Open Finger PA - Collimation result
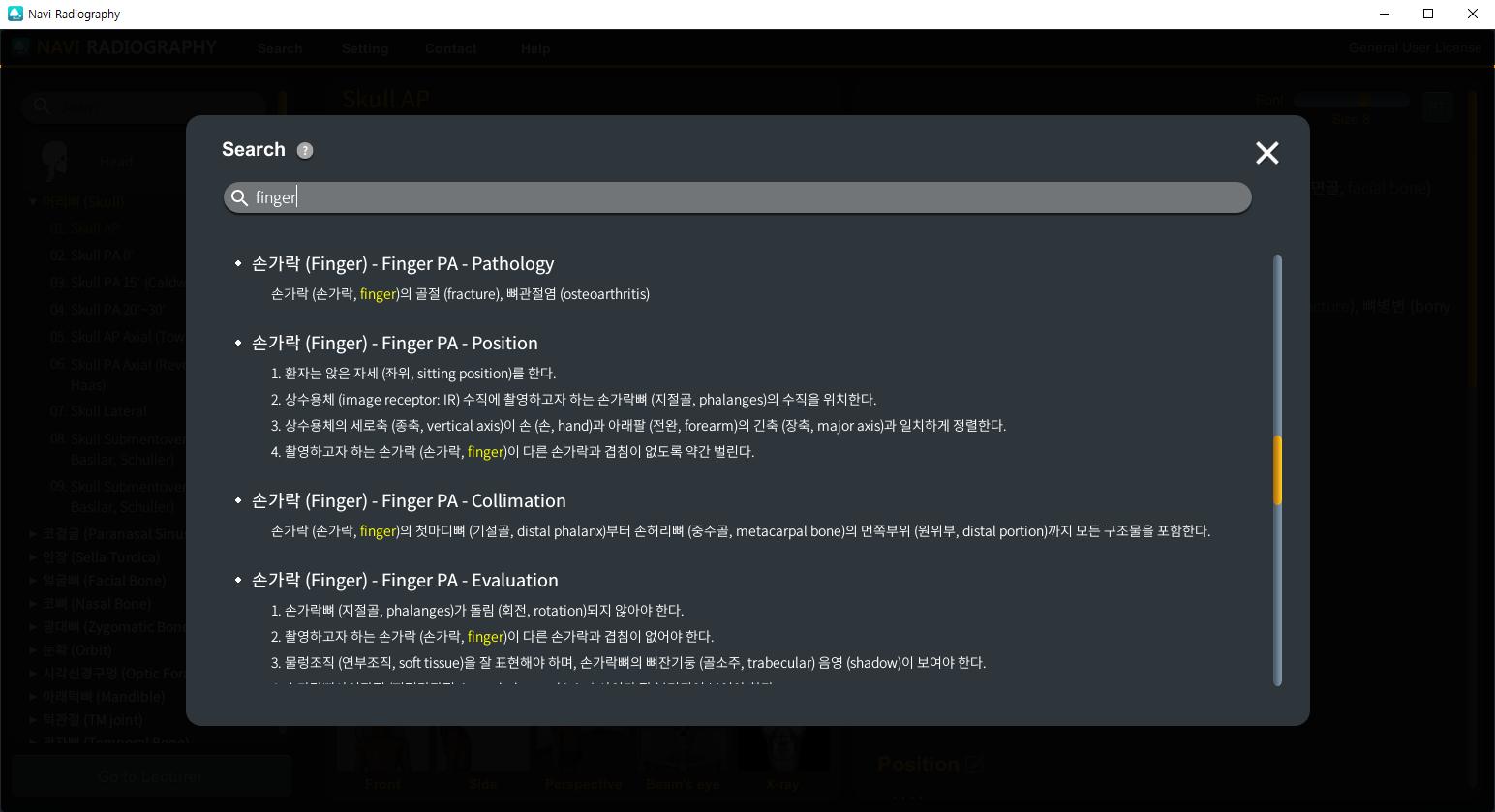This screenshot has width=1495, height=812. [408, 500]
